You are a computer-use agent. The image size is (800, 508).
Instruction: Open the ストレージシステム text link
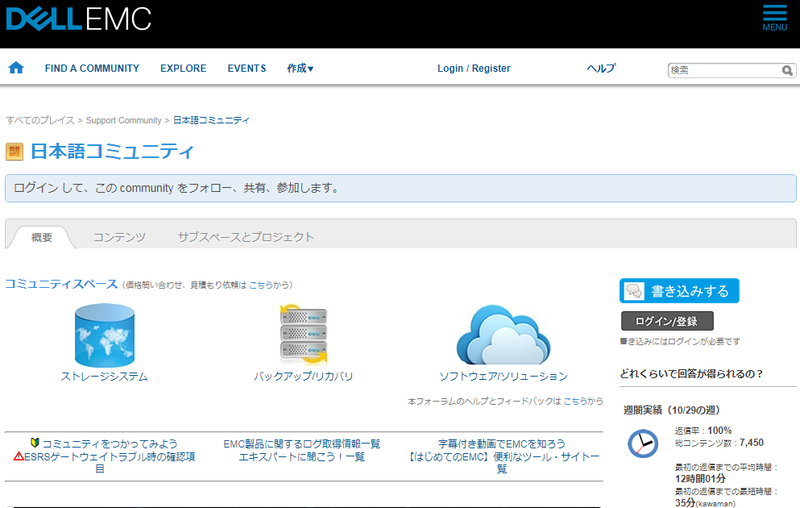104,376
